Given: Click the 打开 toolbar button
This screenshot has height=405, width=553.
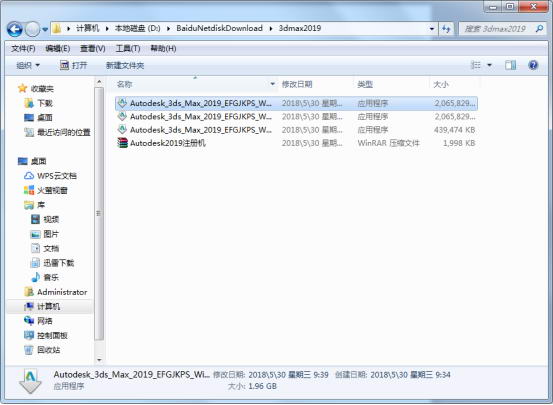Looking at the screenshot, I should pos(73,65).
